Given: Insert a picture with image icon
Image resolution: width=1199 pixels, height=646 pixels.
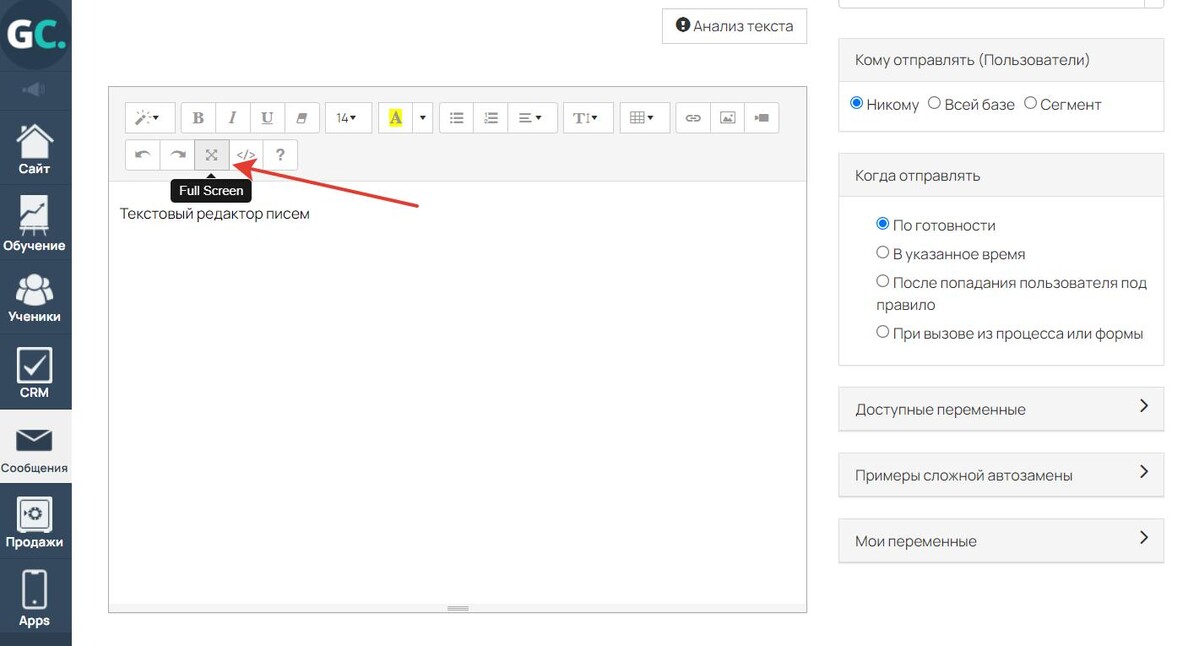Looking at the screenshot, I should click(727, 118).
